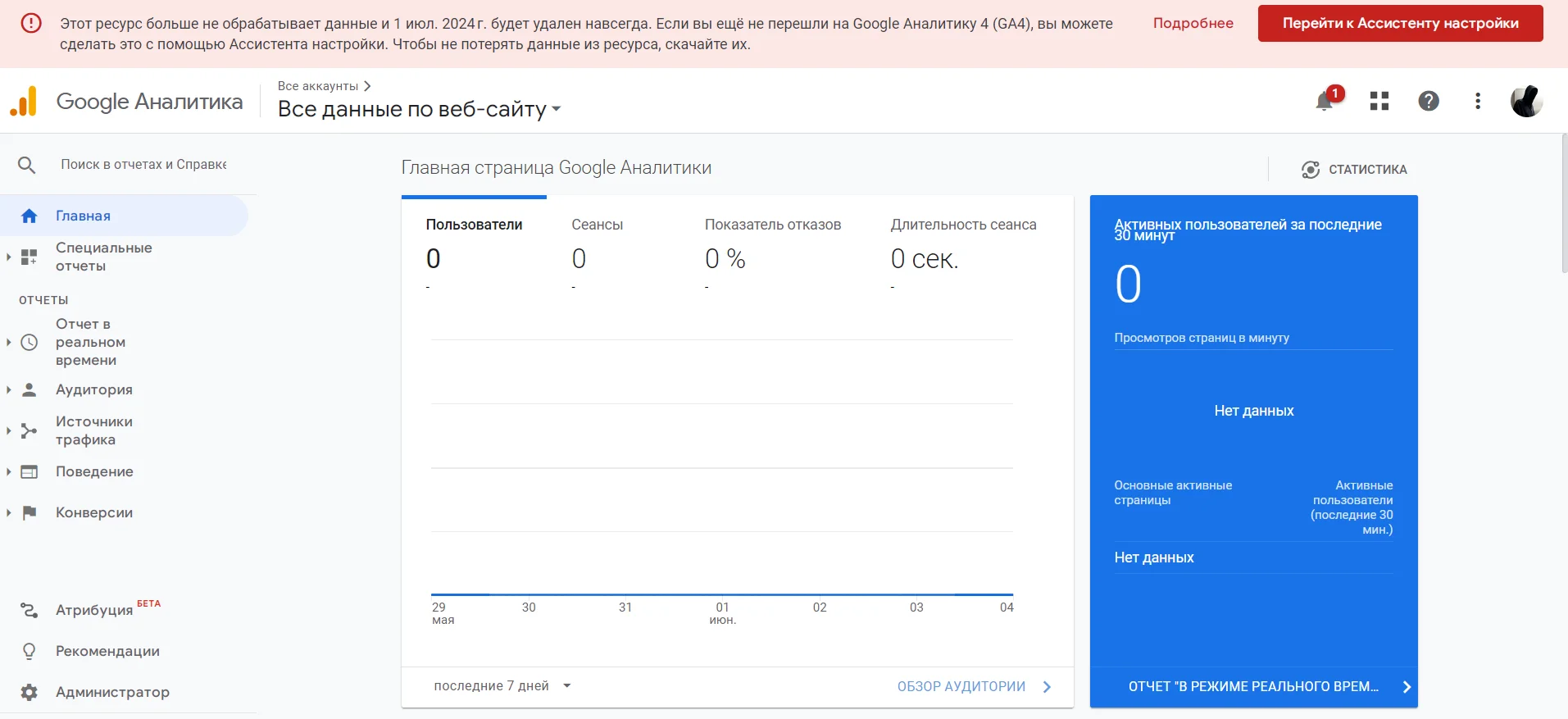
Task: Click the Рекомендации lightbulb icon
Action: (30, 651)
